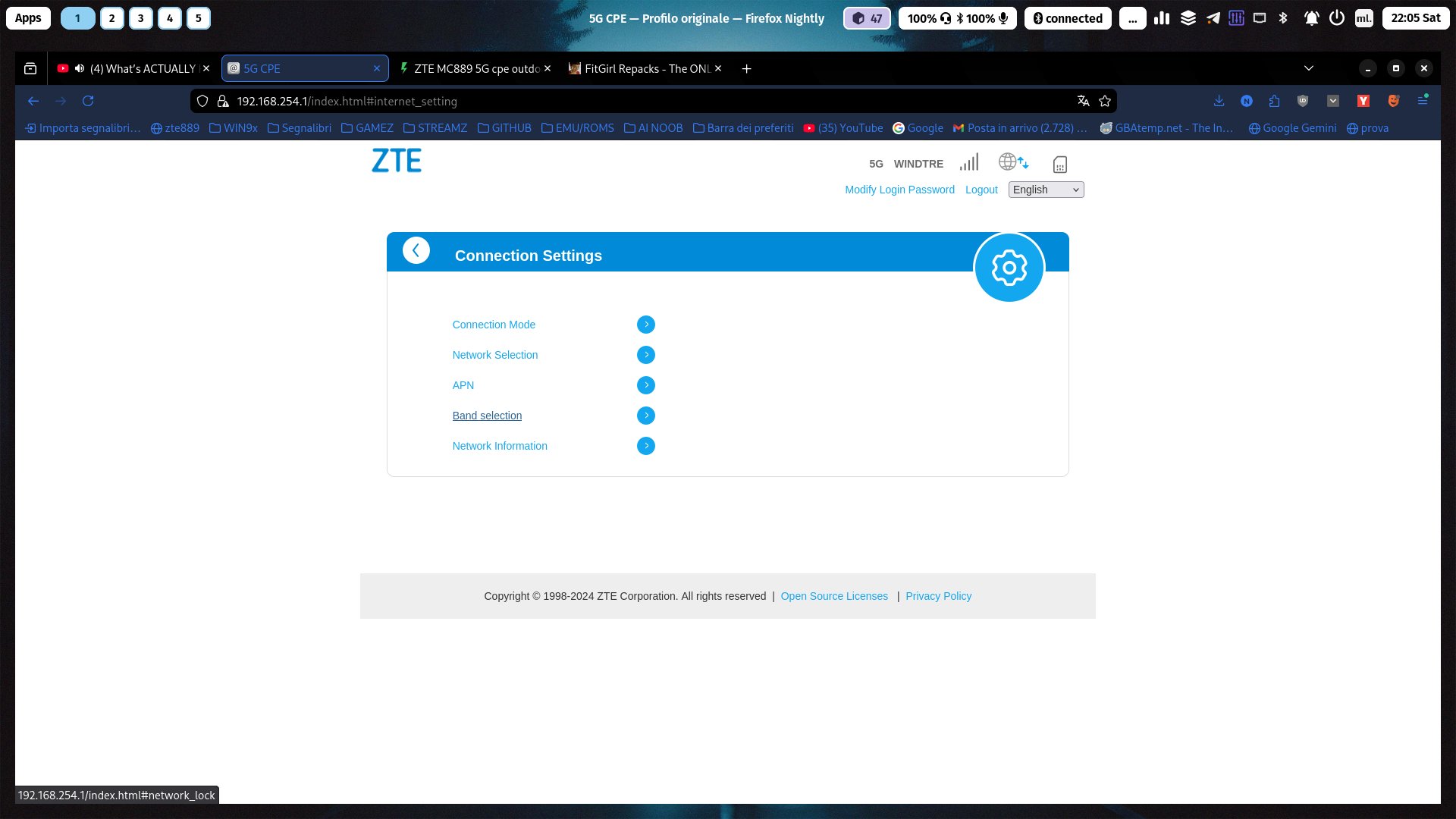The width and height of the screenshot is (1456, 819).
Task: Reload the page with refresh button
Action: (x=88, y=101)
